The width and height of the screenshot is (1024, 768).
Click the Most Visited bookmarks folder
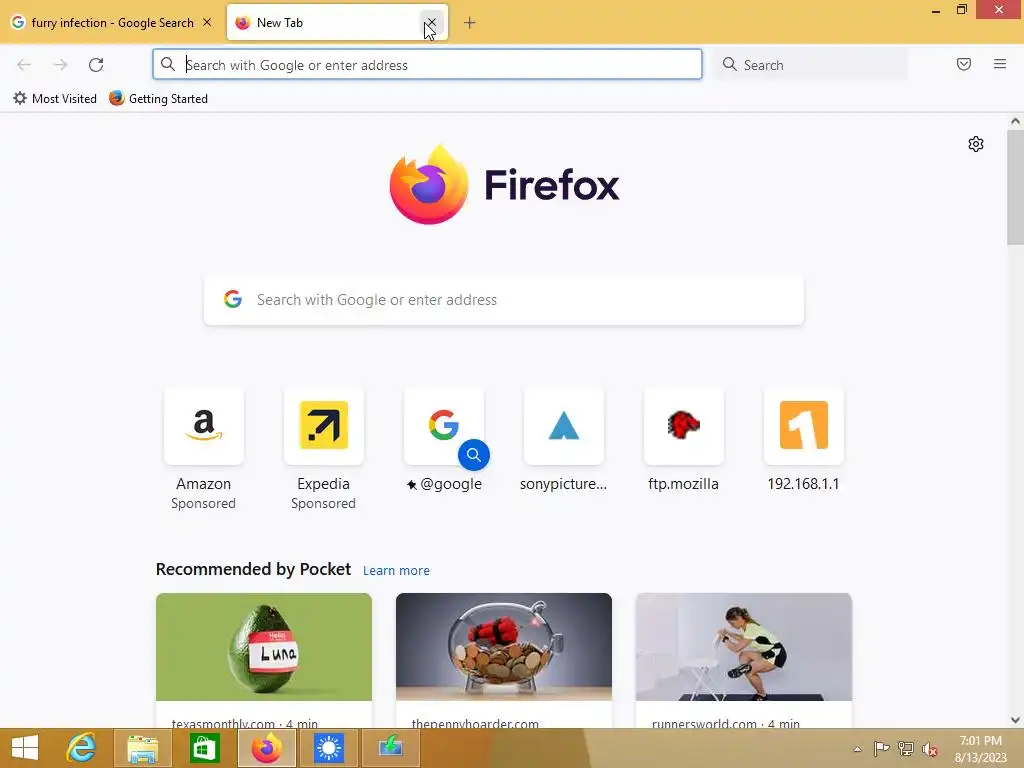[x=55, y=99]
